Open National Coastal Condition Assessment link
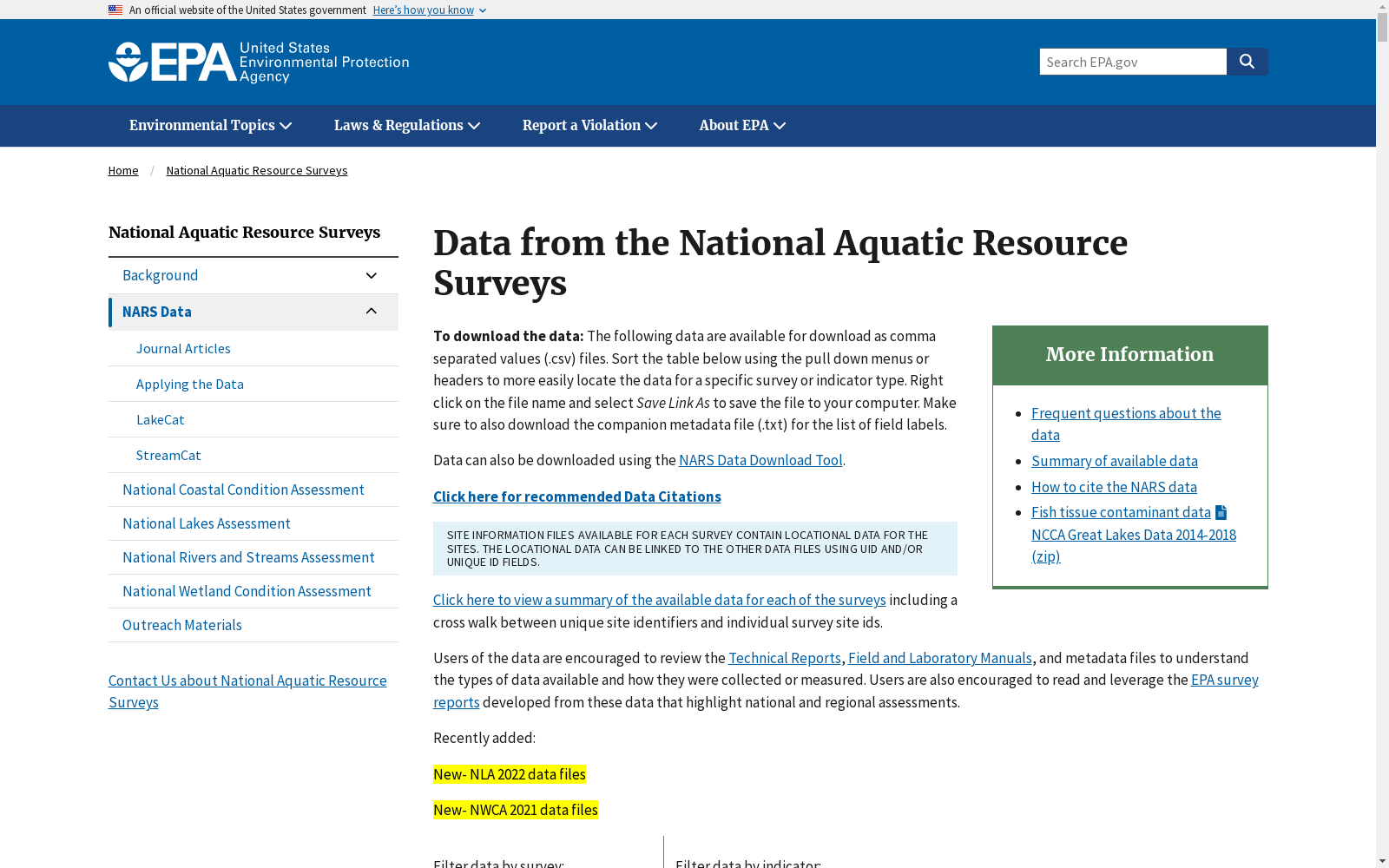This screenshot has width=1389, height=868. tap(243, 490)
